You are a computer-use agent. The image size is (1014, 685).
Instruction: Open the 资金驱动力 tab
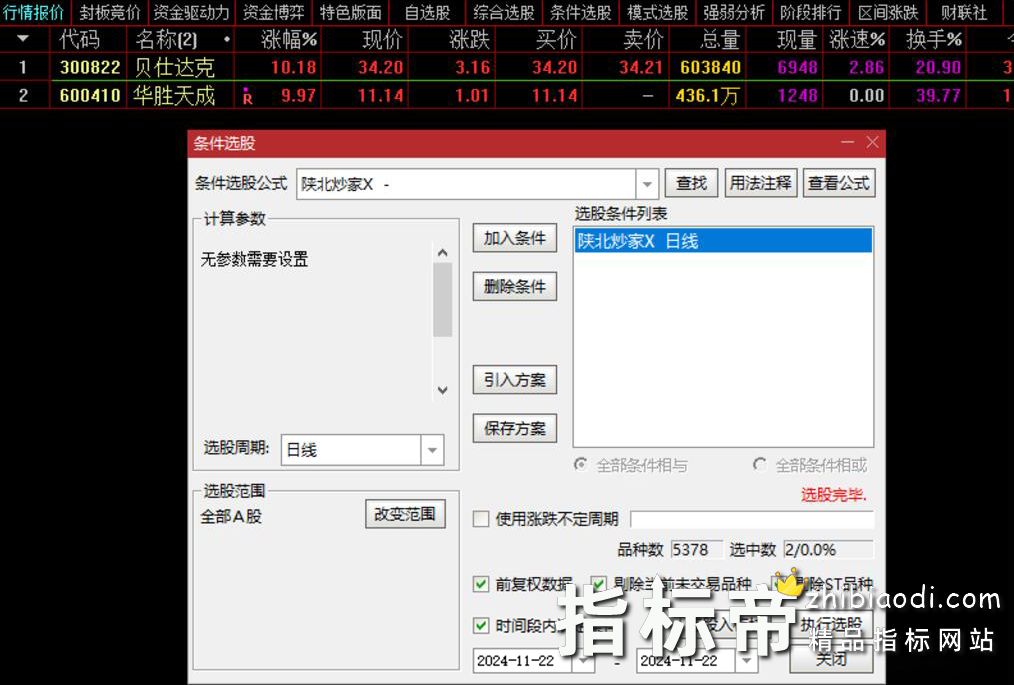pyautogui.click(x=191, y=12)
